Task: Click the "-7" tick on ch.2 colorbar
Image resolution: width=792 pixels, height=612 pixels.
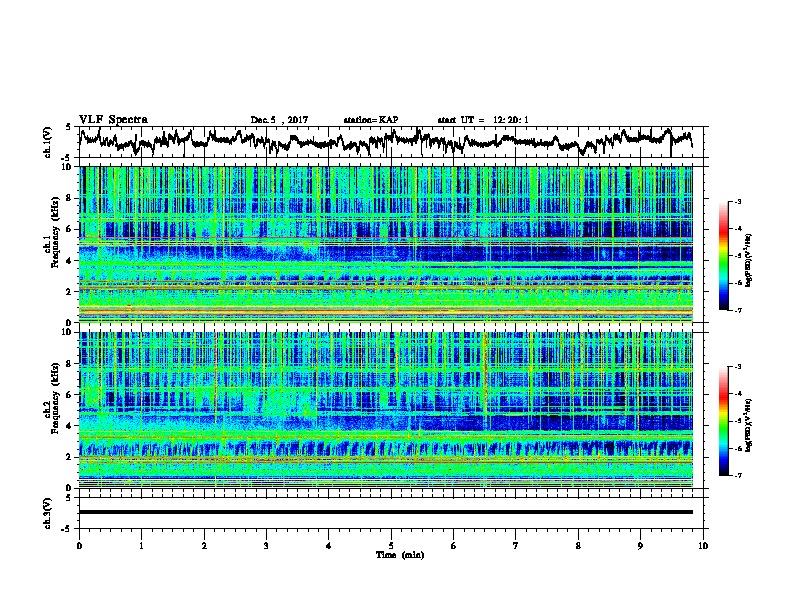Action: pyautogui.click(x=737, y=476)
